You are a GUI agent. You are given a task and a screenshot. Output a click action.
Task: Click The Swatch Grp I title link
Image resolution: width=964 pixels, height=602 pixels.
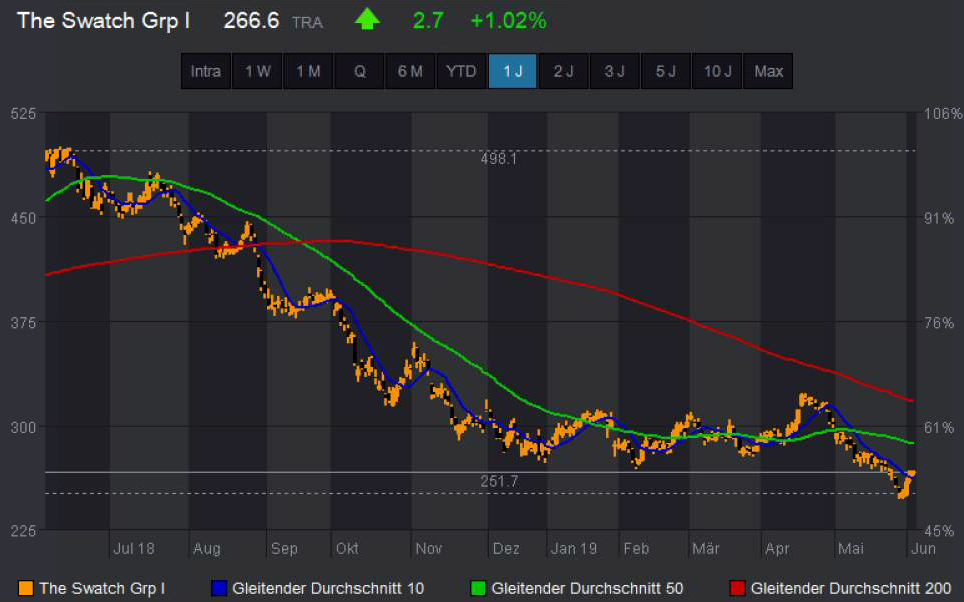pos(102,21)
